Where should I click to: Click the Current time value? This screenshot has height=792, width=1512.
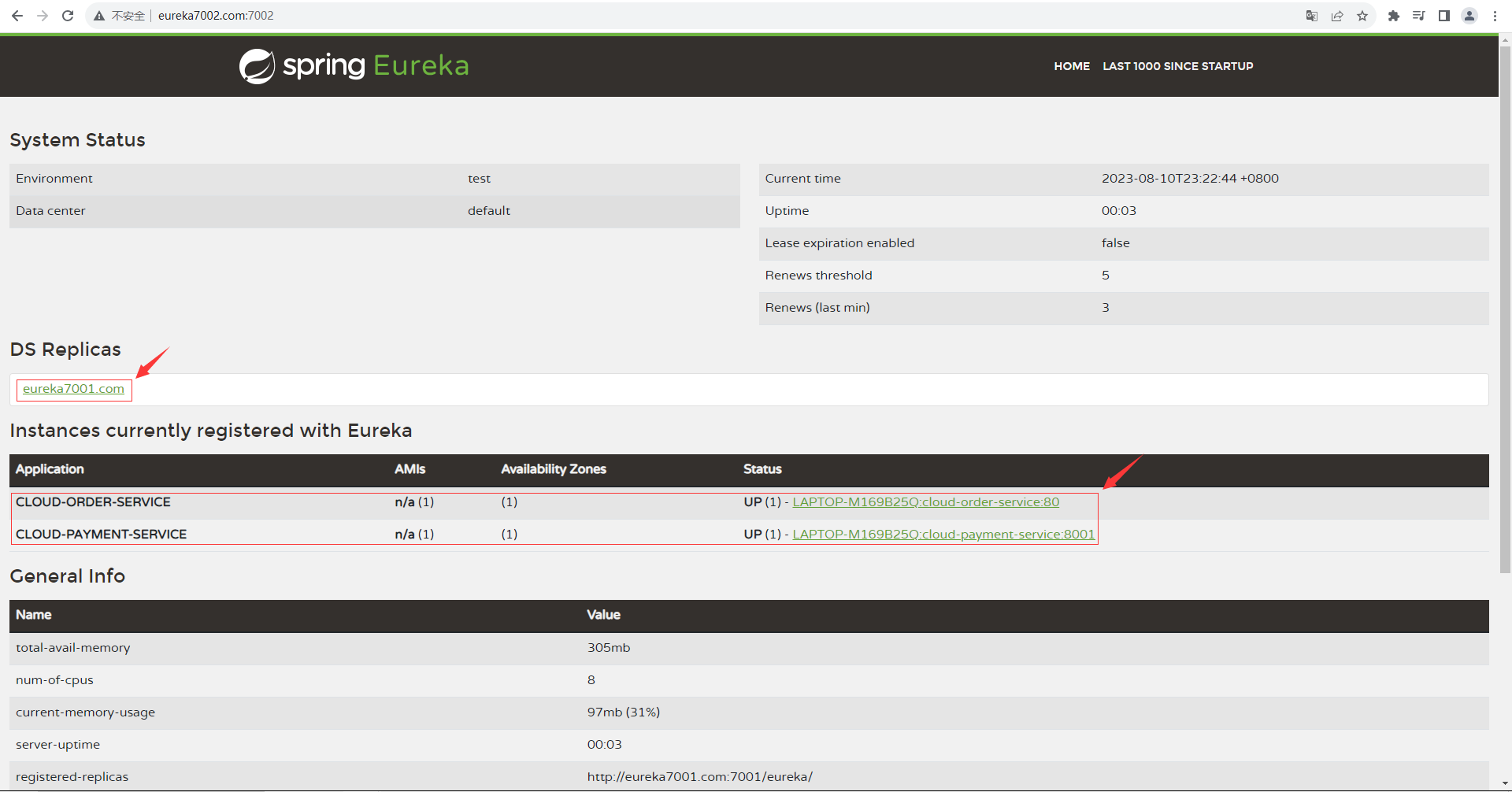(1190, 179)
